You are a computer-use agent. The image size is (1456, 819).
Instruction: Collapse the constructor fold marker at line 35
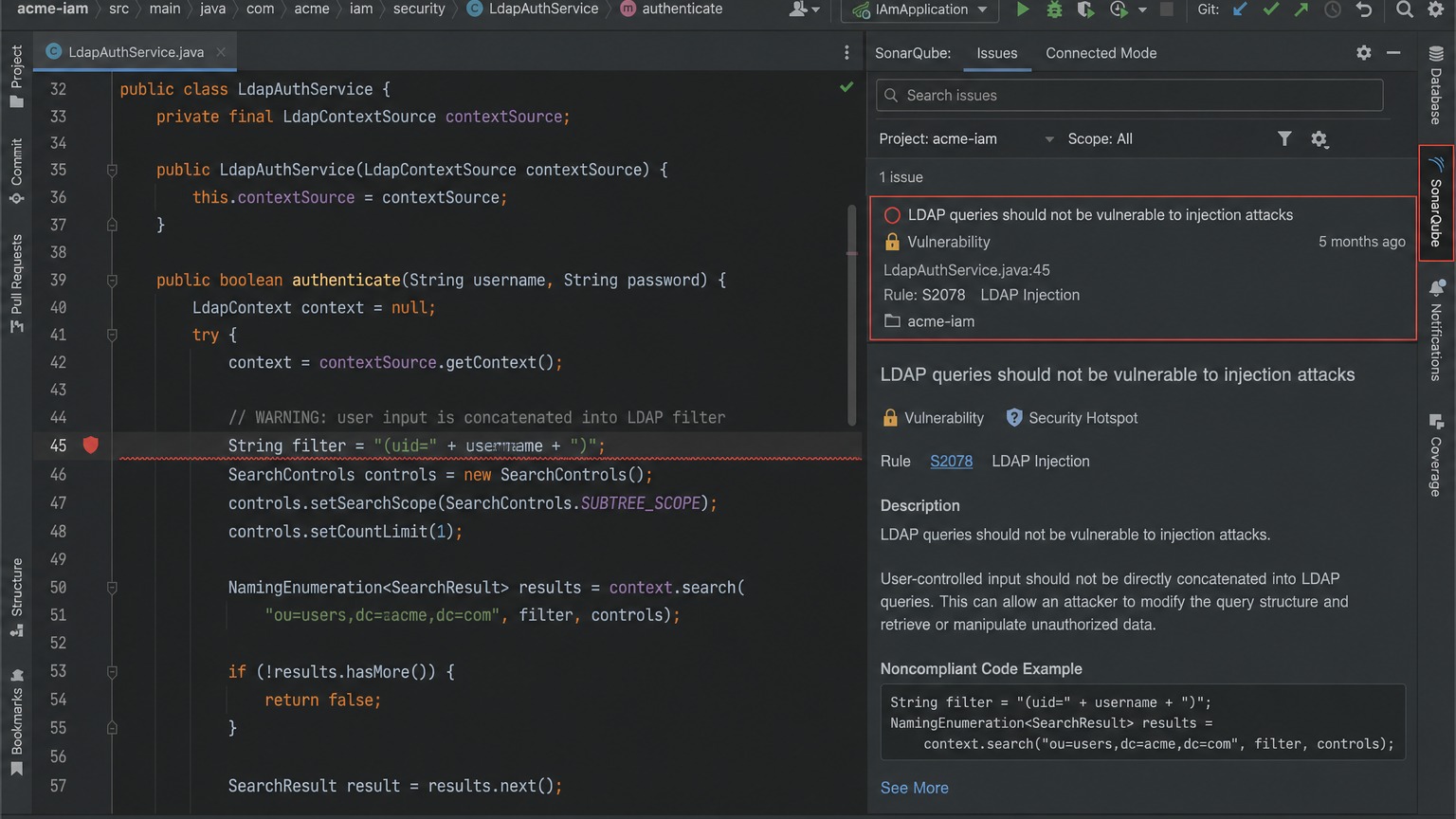pos(112,171)
